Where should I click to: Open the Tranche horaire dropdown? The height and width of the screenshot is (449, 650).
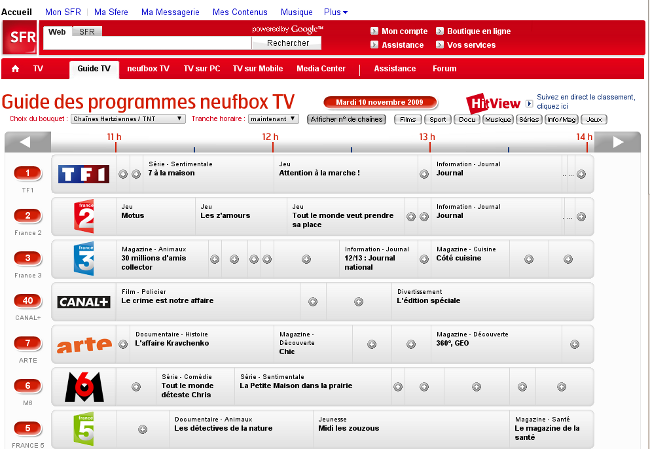coord(273,118)
